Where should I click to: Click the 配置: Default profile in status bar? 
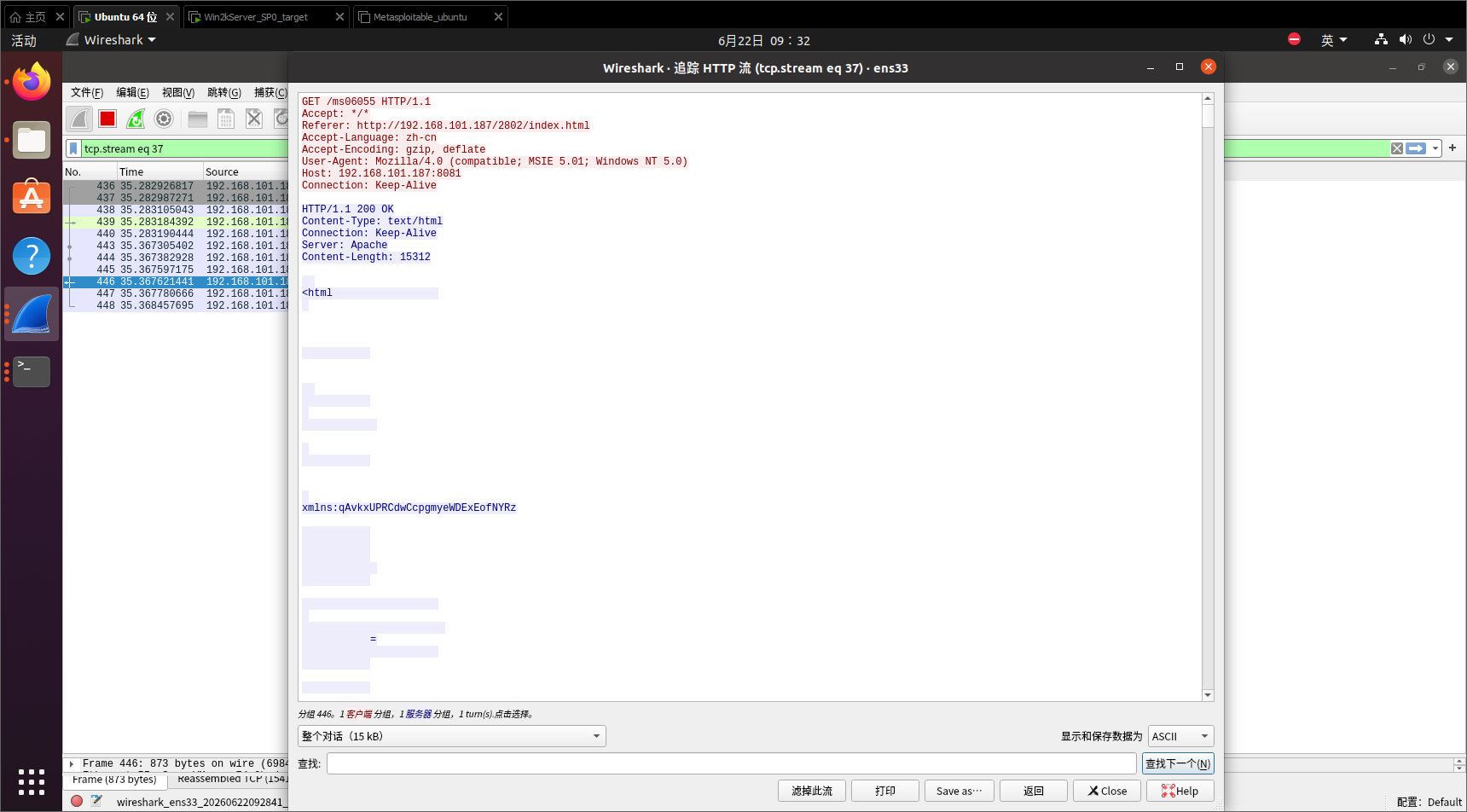click(1429, 802)
